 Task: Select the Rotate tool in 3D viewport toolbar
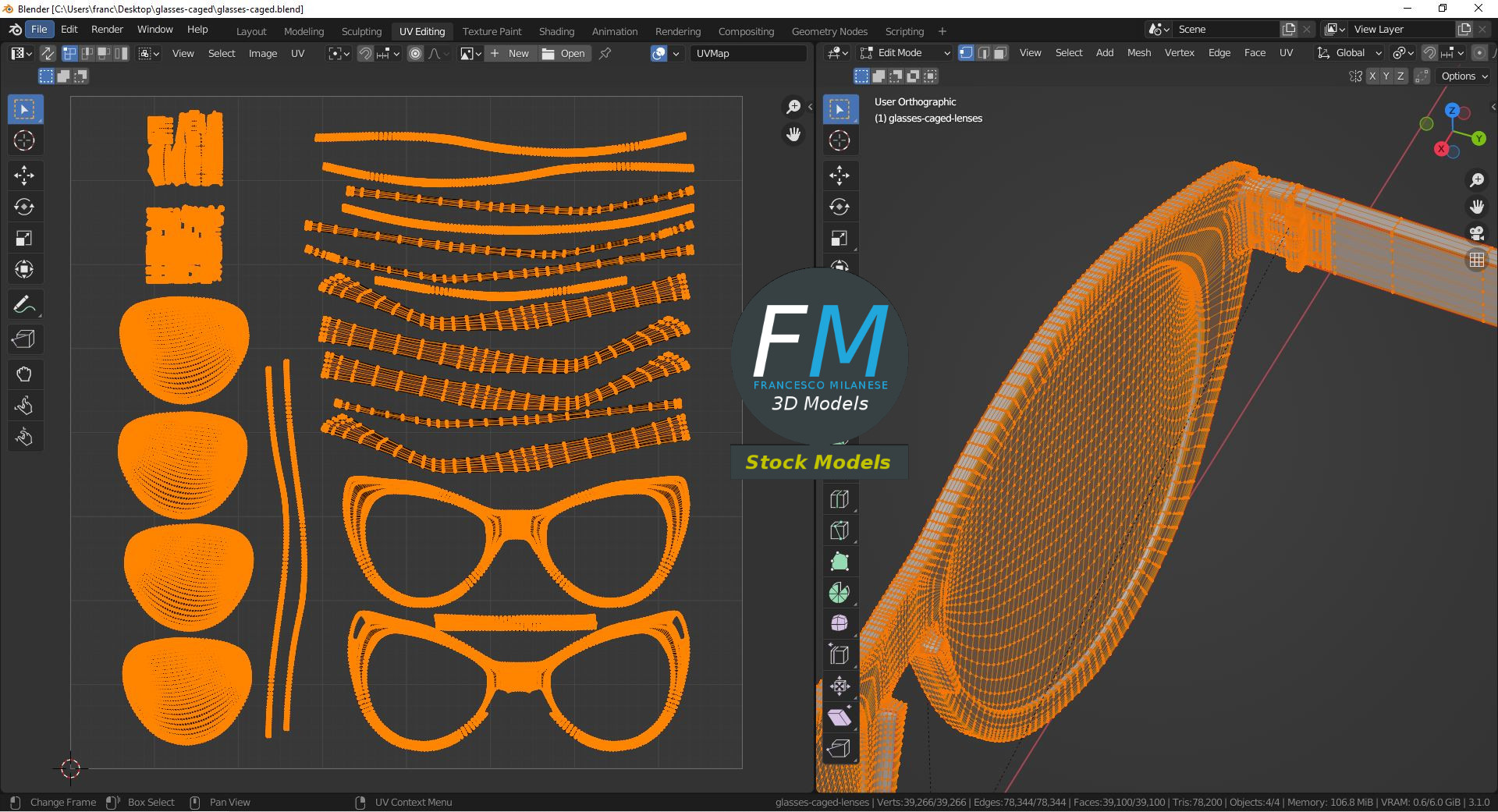(840, 207)
